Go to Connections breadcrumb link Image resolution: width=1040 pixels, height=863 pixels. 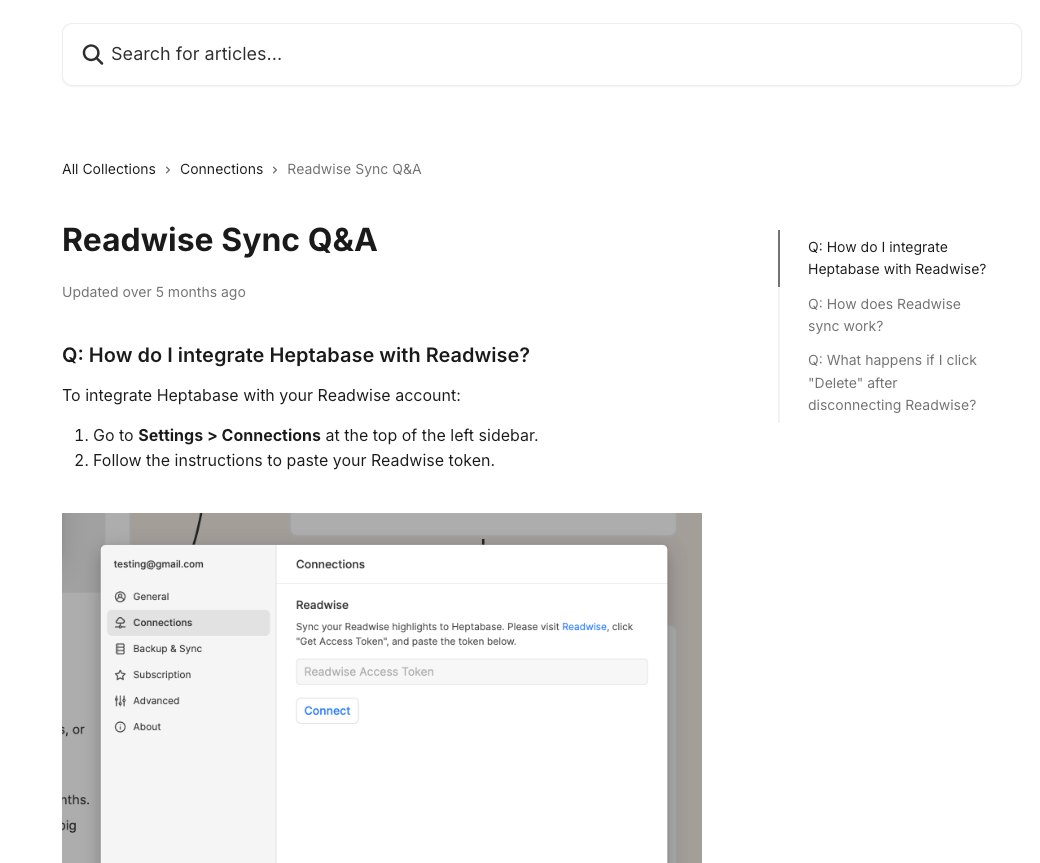coord(221,169)
